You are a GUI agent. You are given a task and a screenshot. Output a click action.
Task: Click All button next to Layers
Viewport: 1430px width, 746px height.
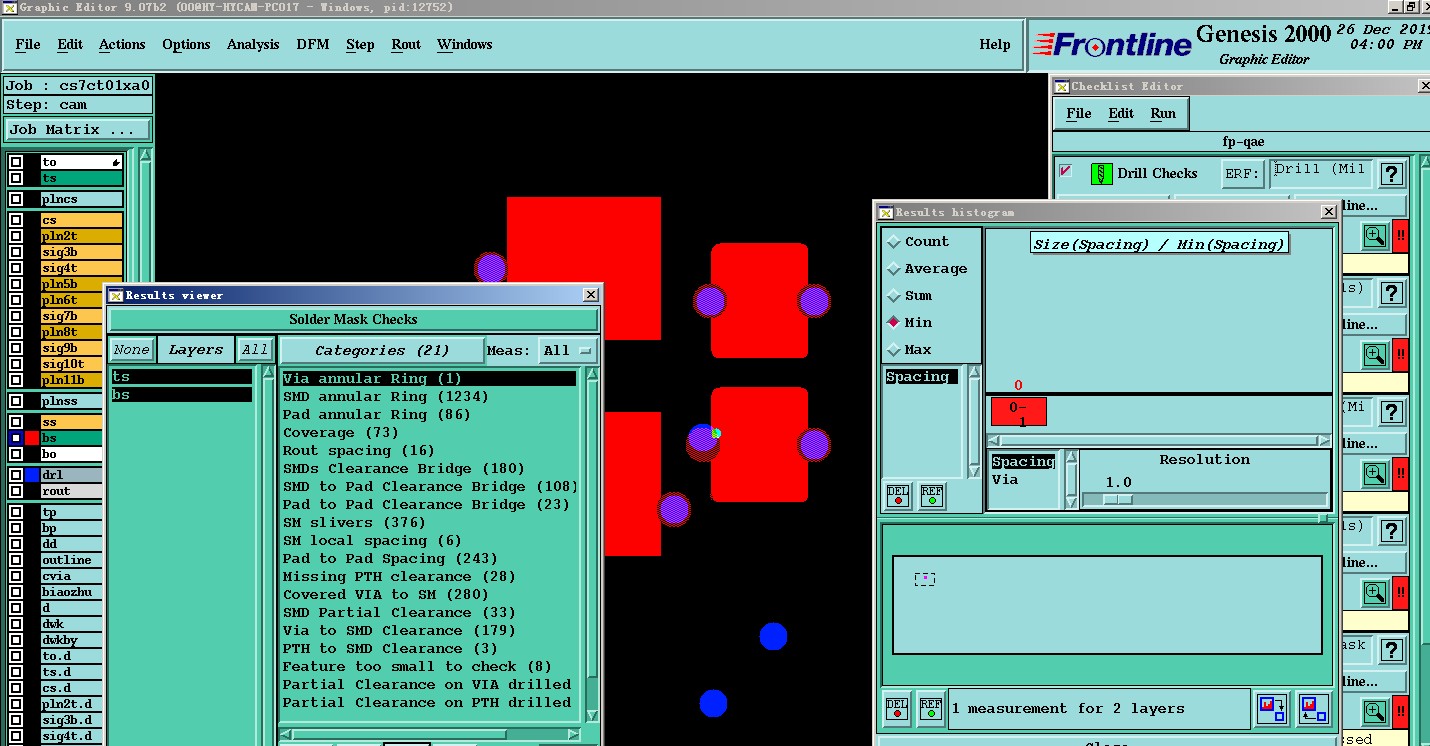(x=255, y=350)
